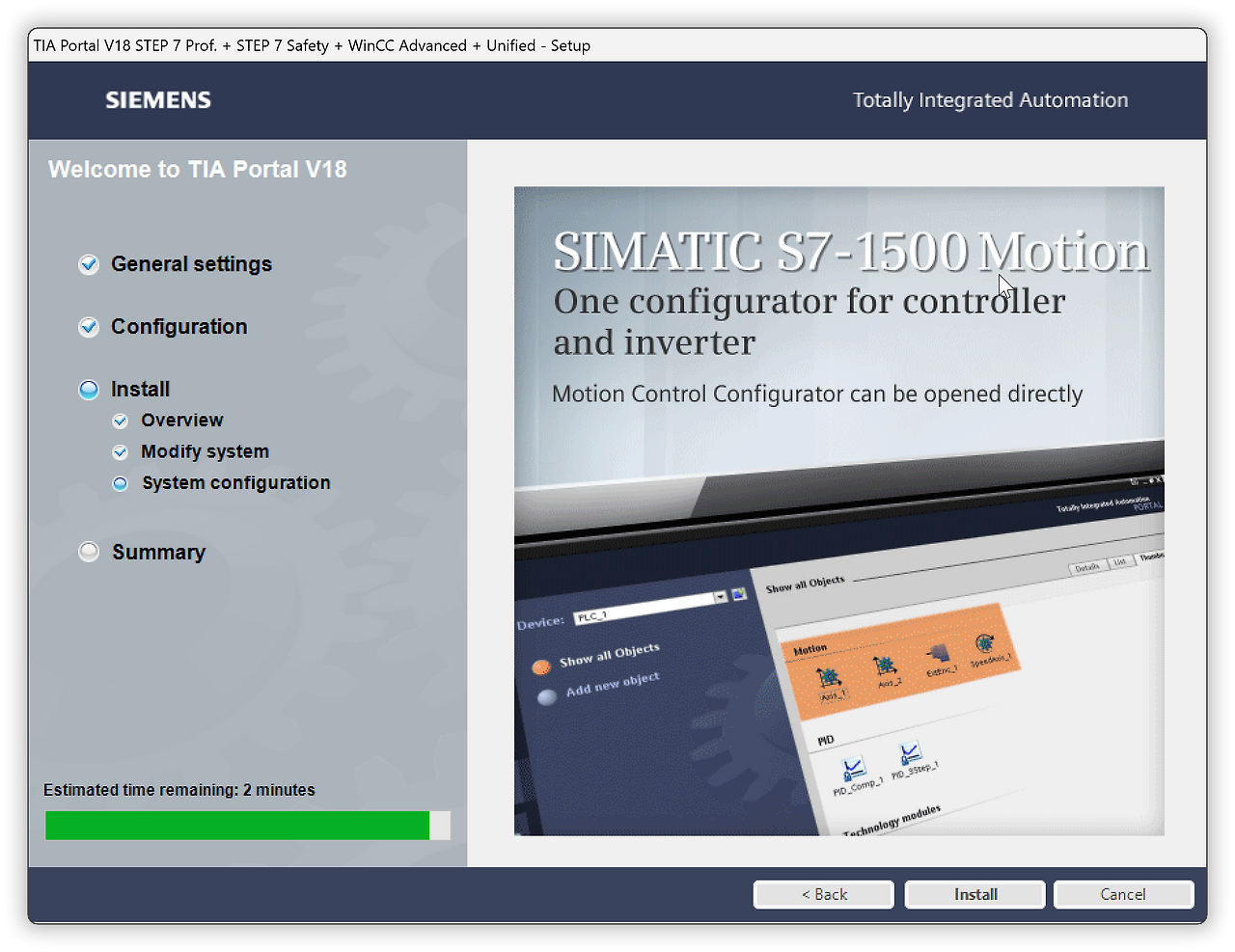Click the SIEMENS logo in the header
This screenshot has width=1235, height=952.
coord(157,99)
